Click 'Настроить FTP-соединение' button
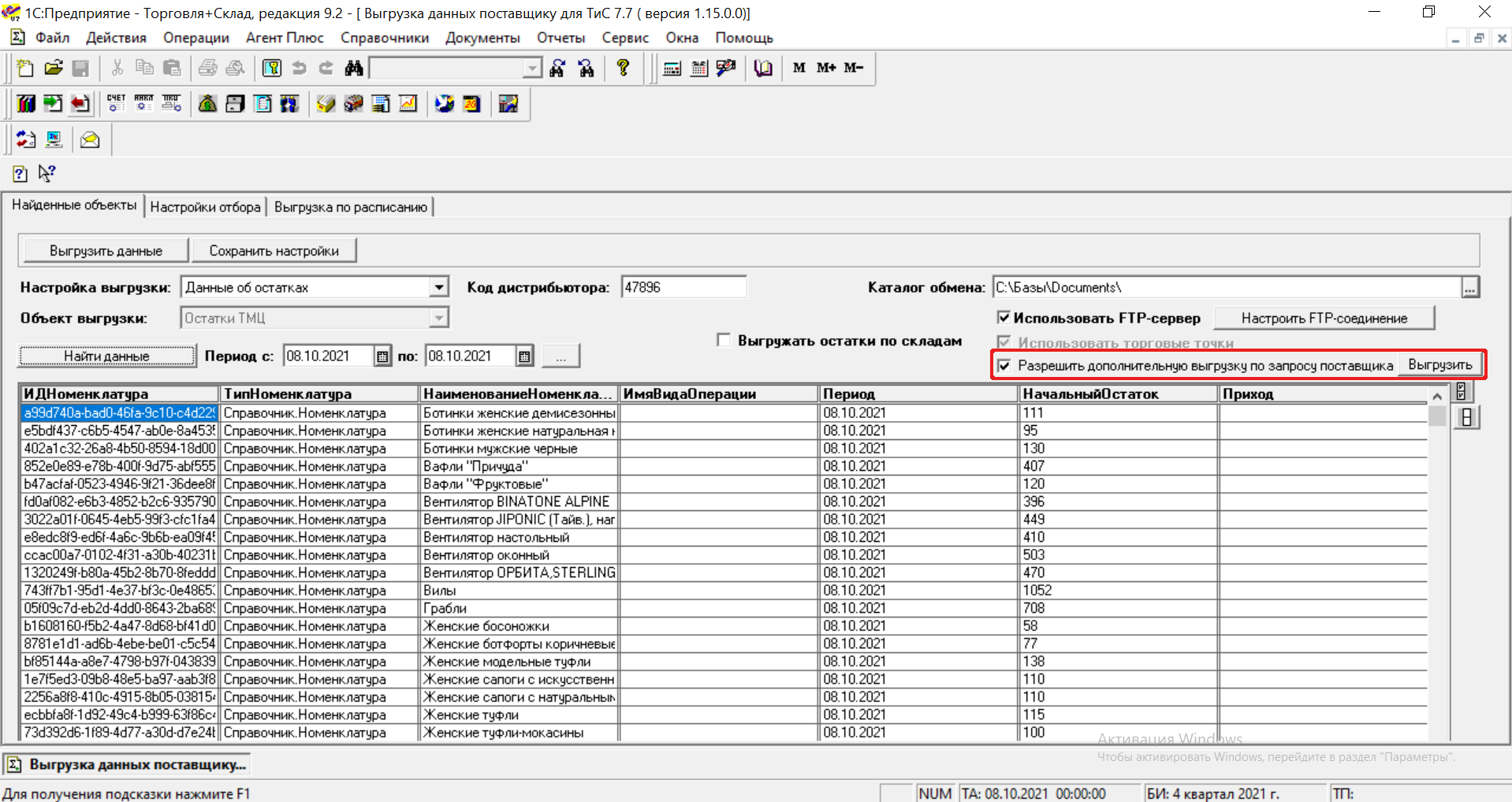Screen dimensions: 1512x802 (1324, 319)
